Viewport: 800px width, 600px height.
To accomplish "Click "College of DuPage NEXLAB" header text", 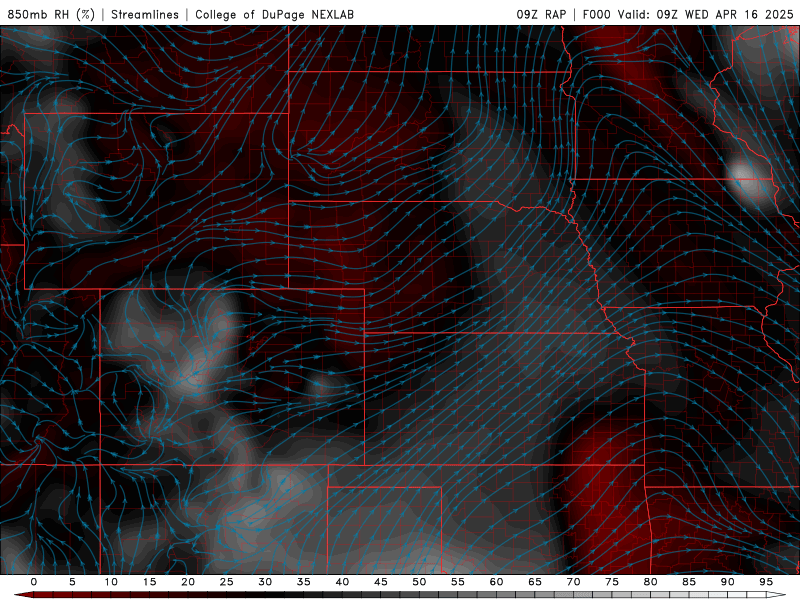I will (x=274, y=15).
